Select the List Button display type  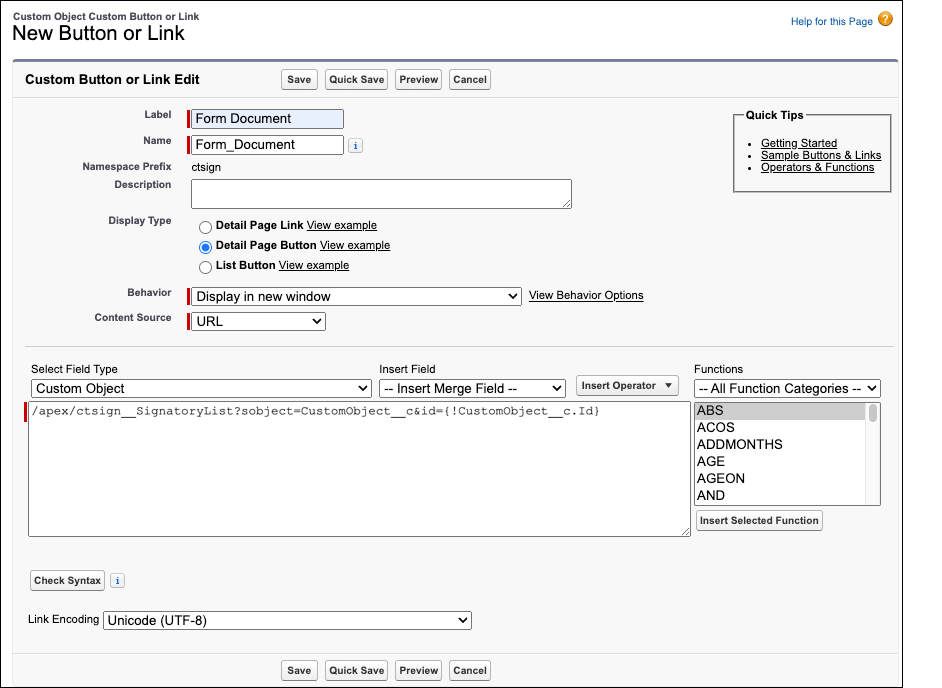tap(207, 266)
